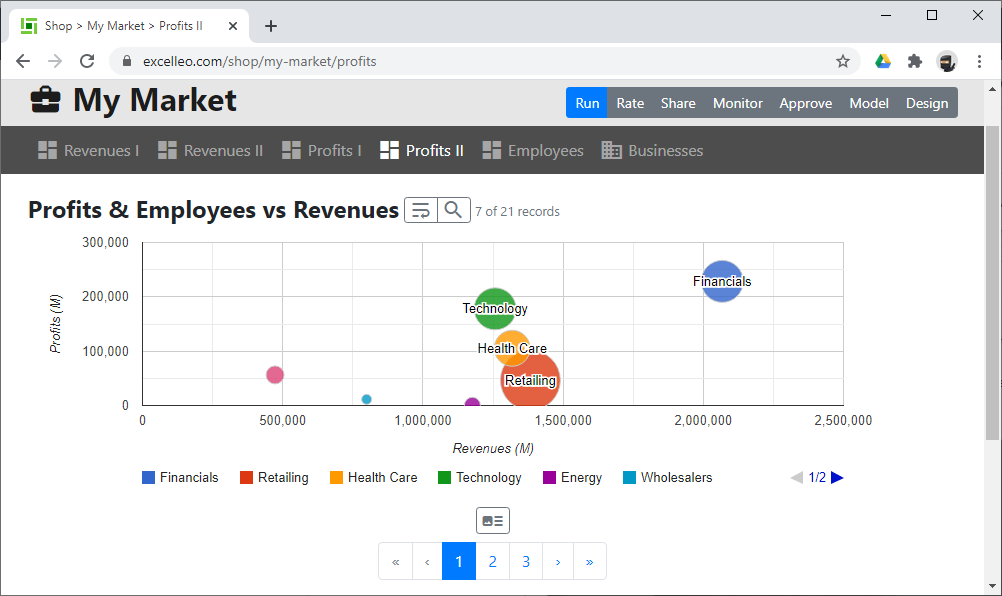This screenshot has height=596, width=1002.
Task: Click the Revenues I dashboard icon
Action: coord(47,150)
